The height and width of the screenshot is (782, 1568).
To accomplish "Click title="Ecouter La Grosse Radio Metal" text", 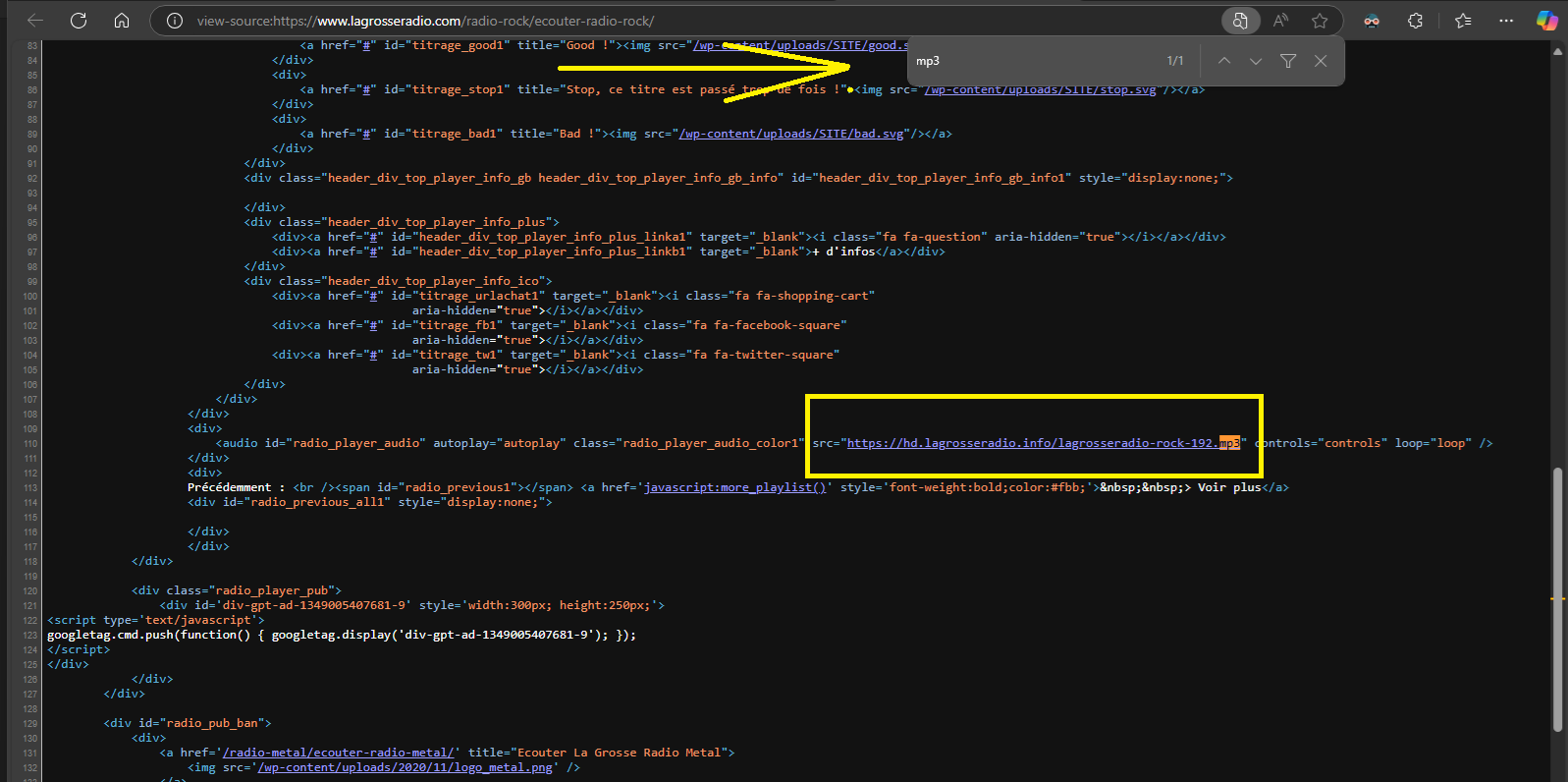I will click(598, 753).
